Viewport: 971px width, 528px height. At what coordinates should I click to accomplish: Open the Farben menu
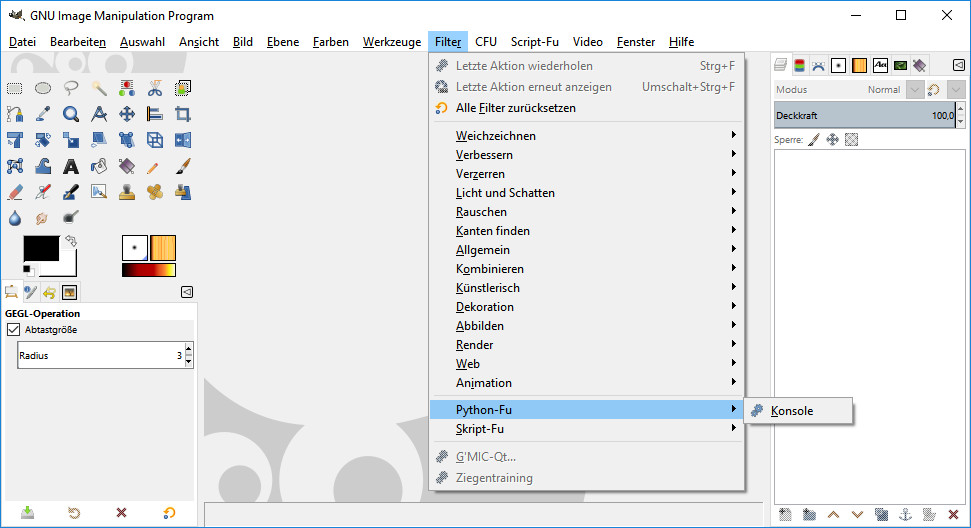[331, 42]
